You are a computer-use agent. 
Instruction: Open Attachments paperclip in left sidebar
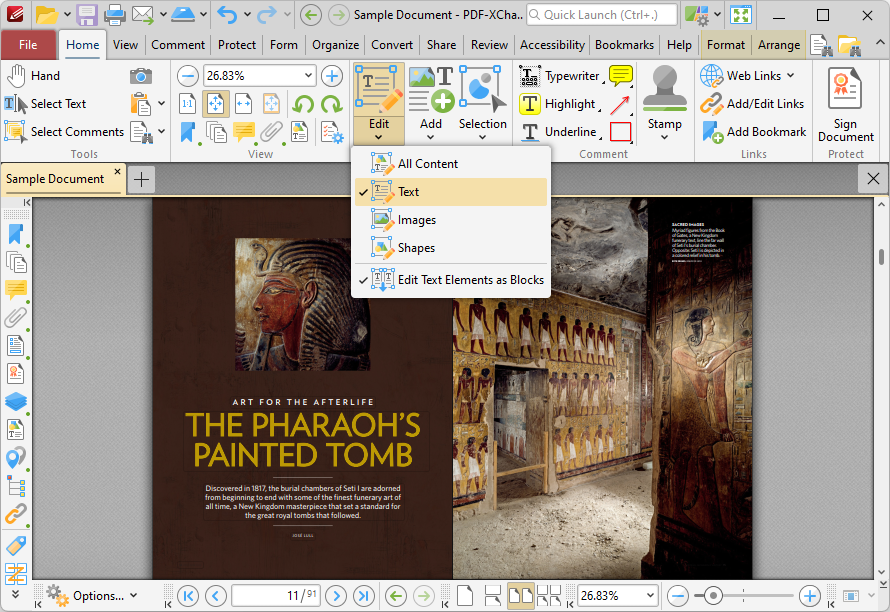16,317
